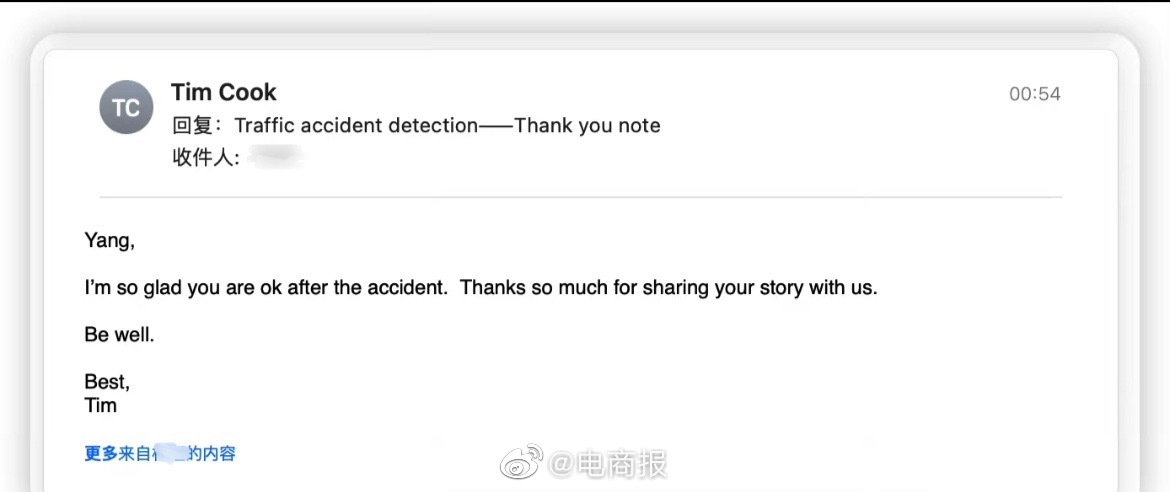Click the 00:54 timestamp
The height and width of the screenshot is (492, 1170).
[x=1034, y=94]
